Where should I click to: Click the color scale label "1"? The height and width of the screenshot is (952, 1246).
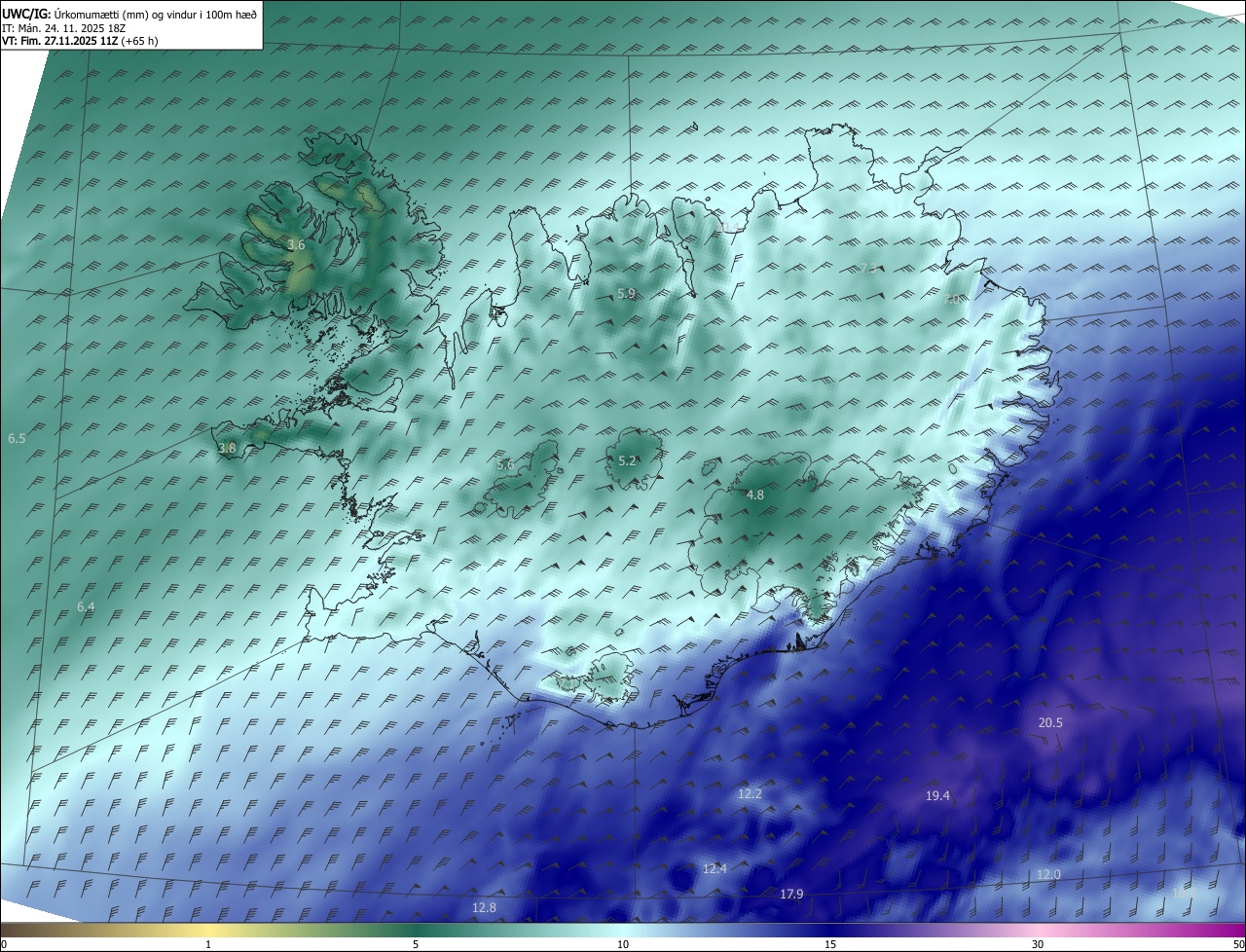tap(209, 944)
